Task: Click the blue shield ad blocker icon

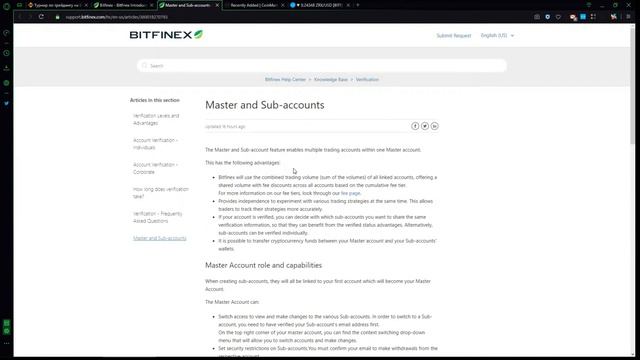Action: 547,17
